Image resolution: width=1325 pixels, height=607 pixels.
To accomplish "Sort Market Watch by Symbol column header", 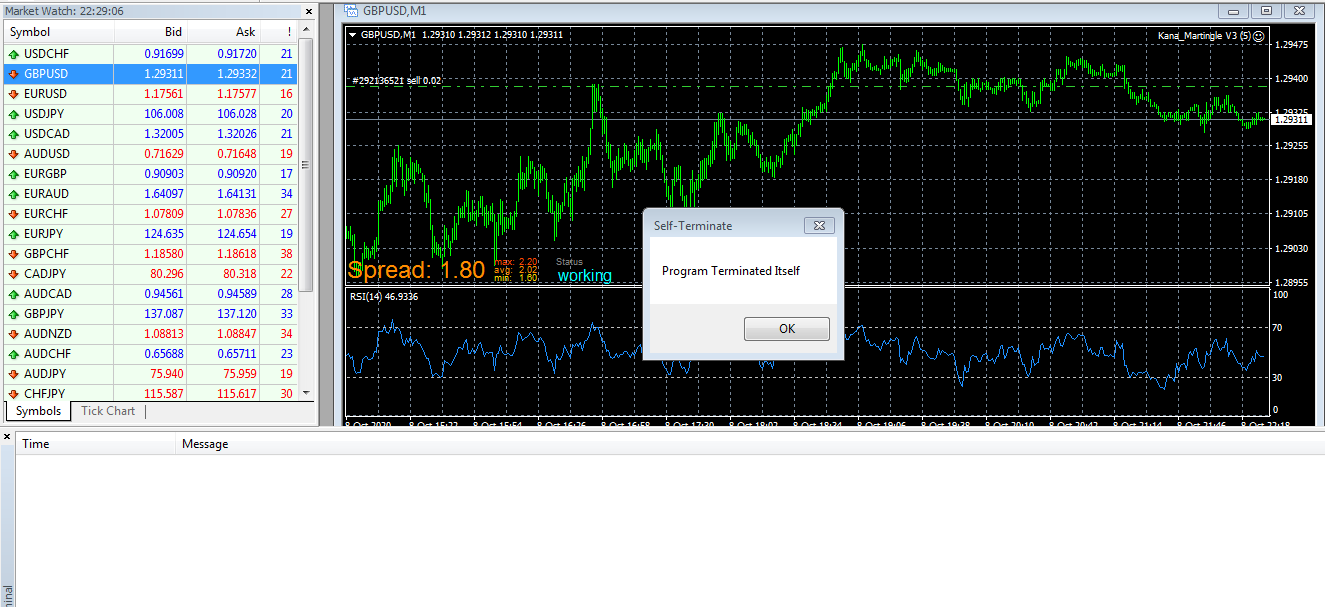I will click(x=59, y=32).
